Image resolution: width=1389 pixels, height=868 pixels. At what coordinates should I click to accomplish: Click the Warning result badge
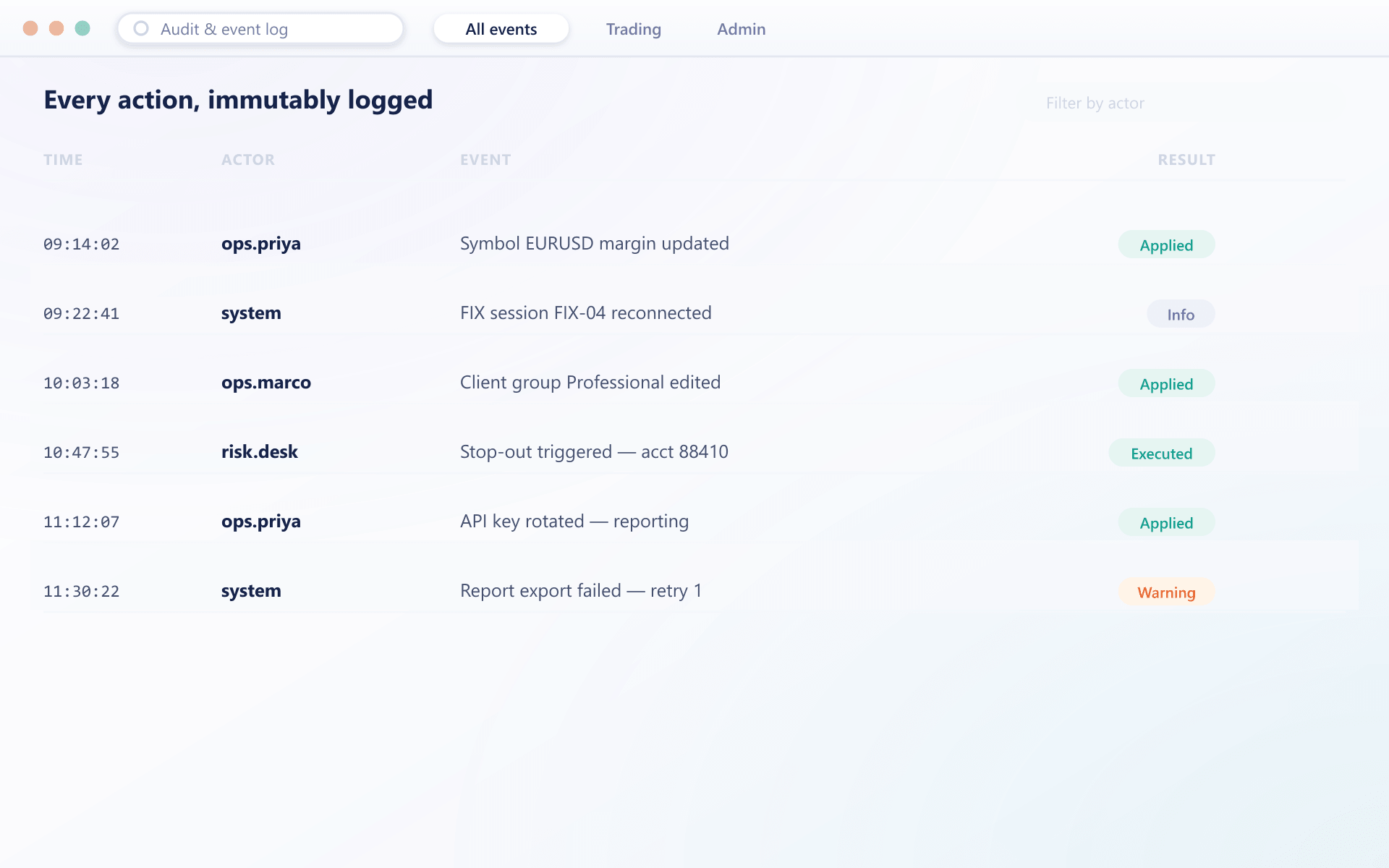[x=1166, y=592]
